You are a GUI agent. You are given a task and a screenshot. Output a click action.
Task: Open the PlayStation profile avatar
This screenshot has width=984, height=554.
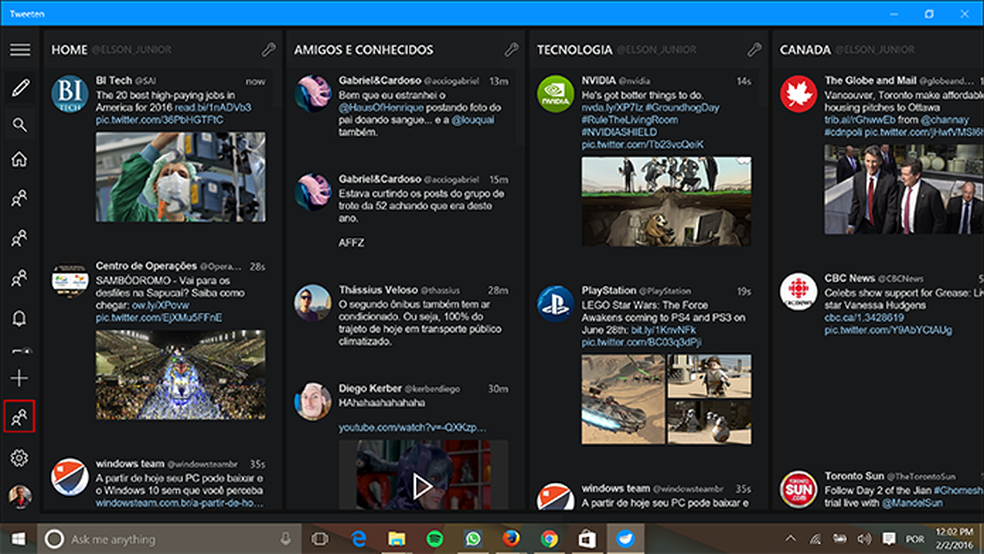tap(555, 304)
